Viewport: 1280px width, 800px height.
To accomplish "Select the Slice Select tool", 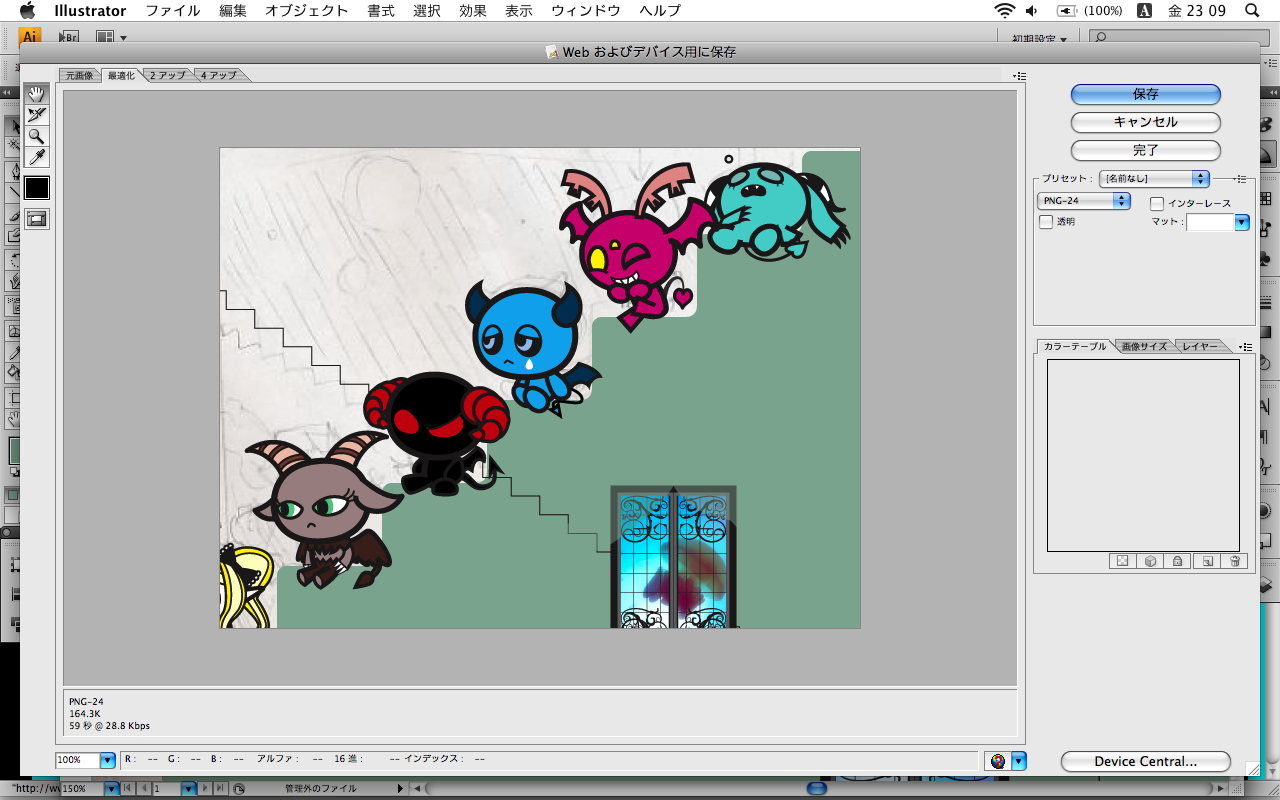I will [37, 115].
